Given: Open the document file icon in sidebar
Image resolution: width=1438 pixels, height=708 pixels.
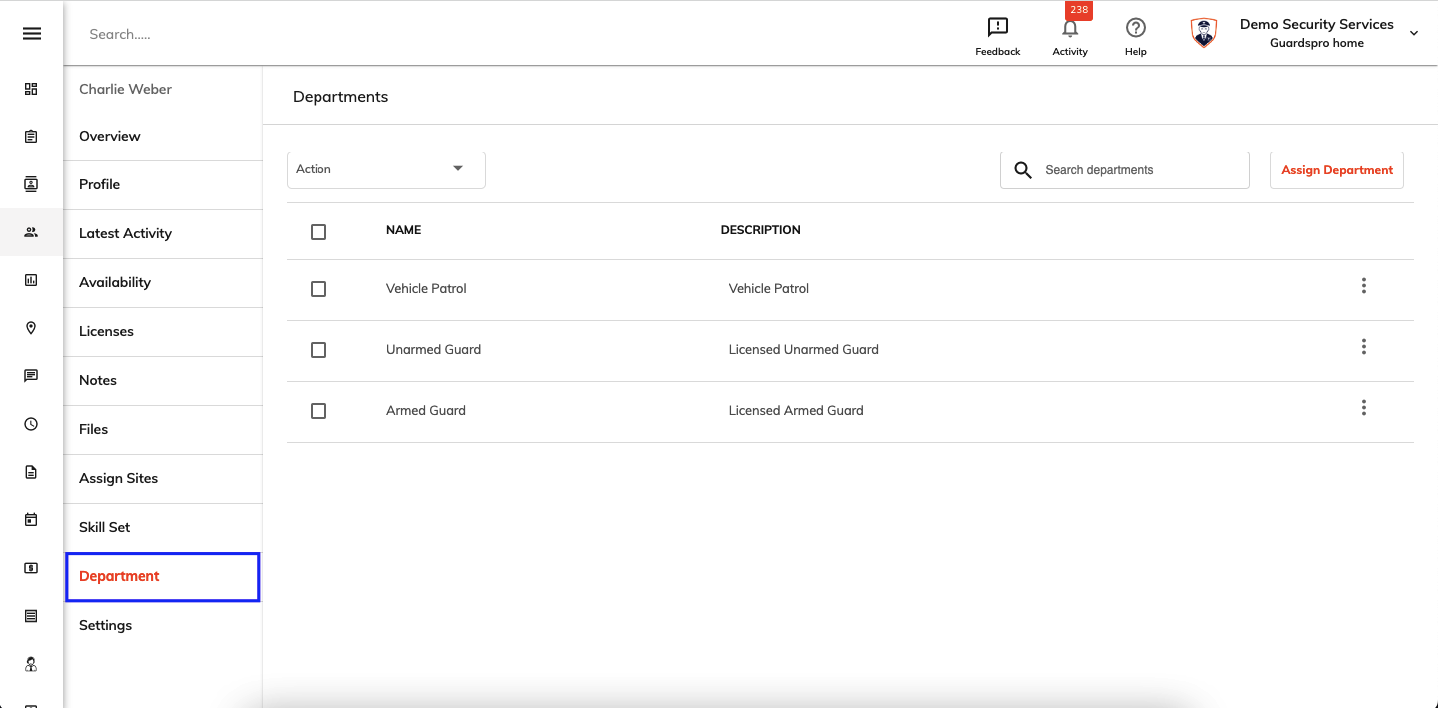Looking at the screenshot, I should pyautogui.click(x=31, y=472).
